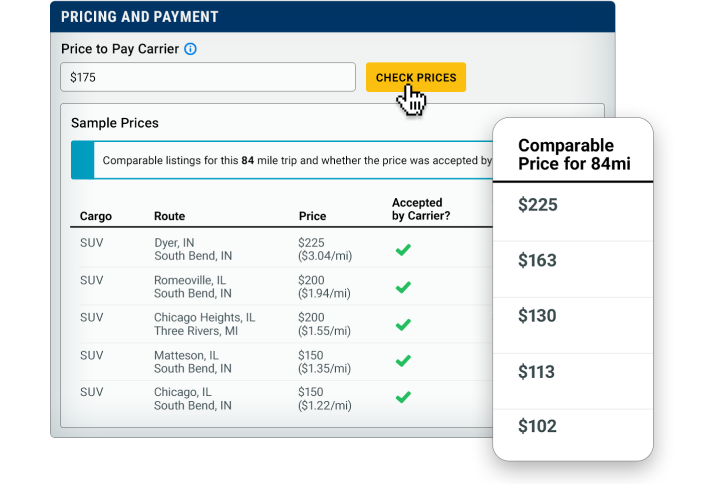Image resolution: width=725 pixels, height=485 pixels.
Task: Select the $225 comparable price
Action: coord(537,205)
